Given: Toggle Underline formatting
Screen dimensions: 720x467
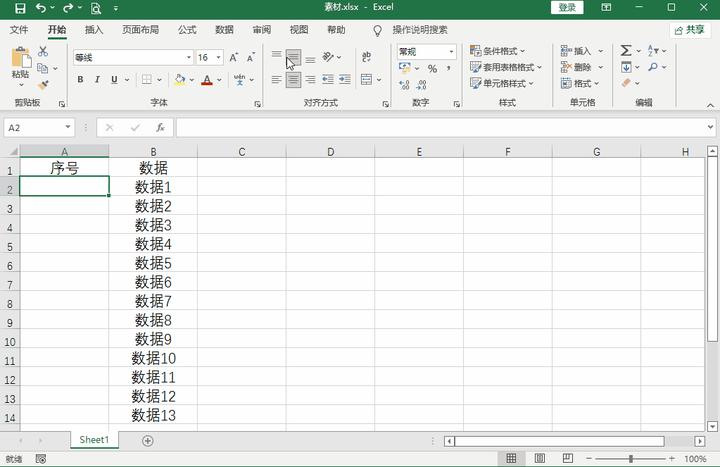Looking at the screenshot, I should click(x=114, y=79).
